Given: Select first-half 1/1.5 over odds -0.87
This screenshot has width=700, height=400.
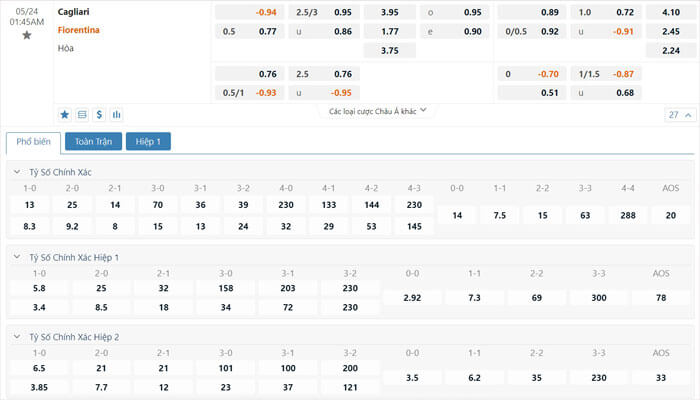Looking at the screenshot, I should click(606, 74).
